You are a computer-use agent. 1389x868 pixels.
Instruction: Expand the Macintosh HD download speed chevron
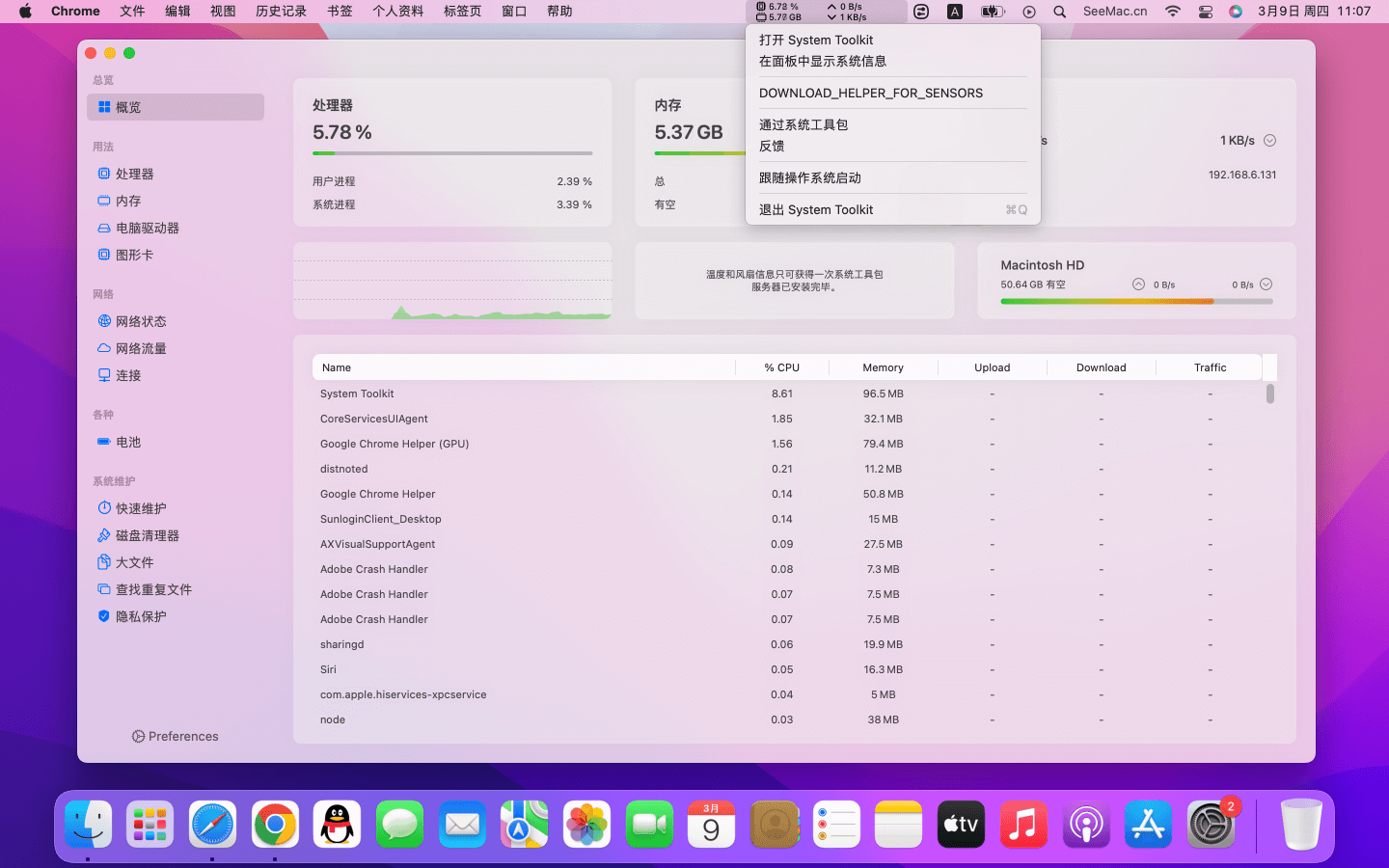pyautogui.click(x=1266, y=285)
